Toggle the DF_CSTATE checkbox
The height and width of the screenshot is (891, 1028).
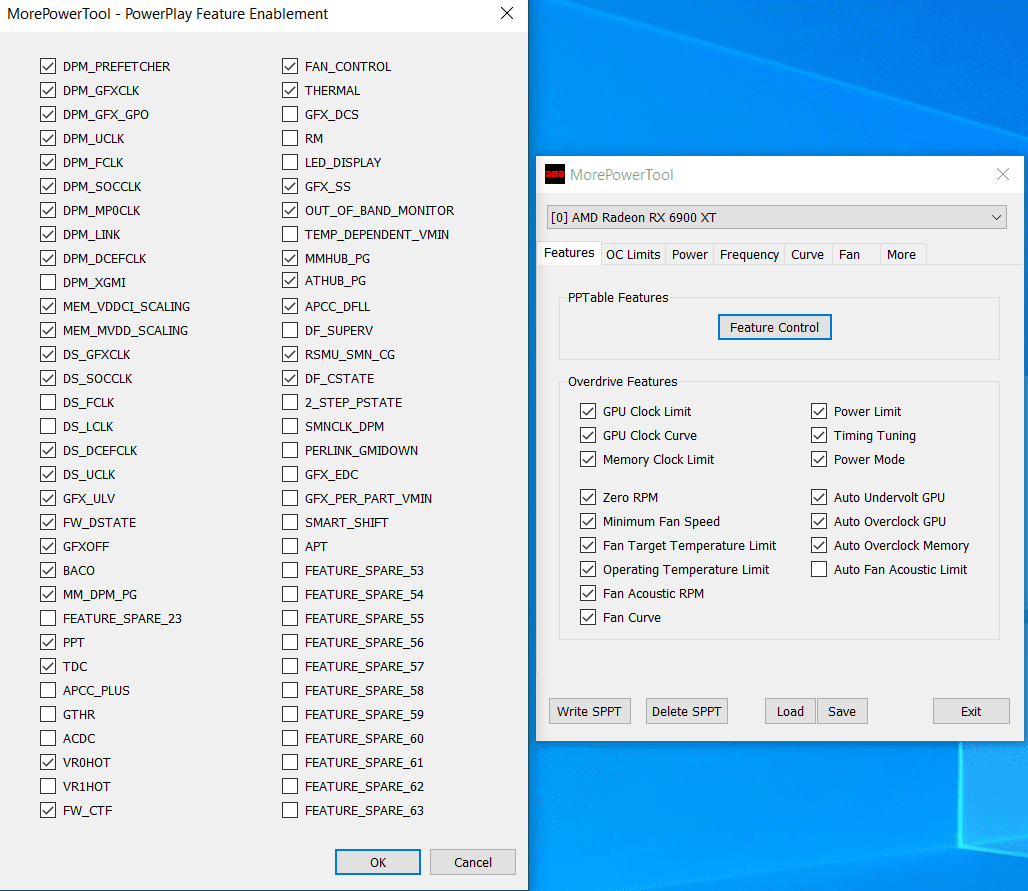click(x=290, y=378)
